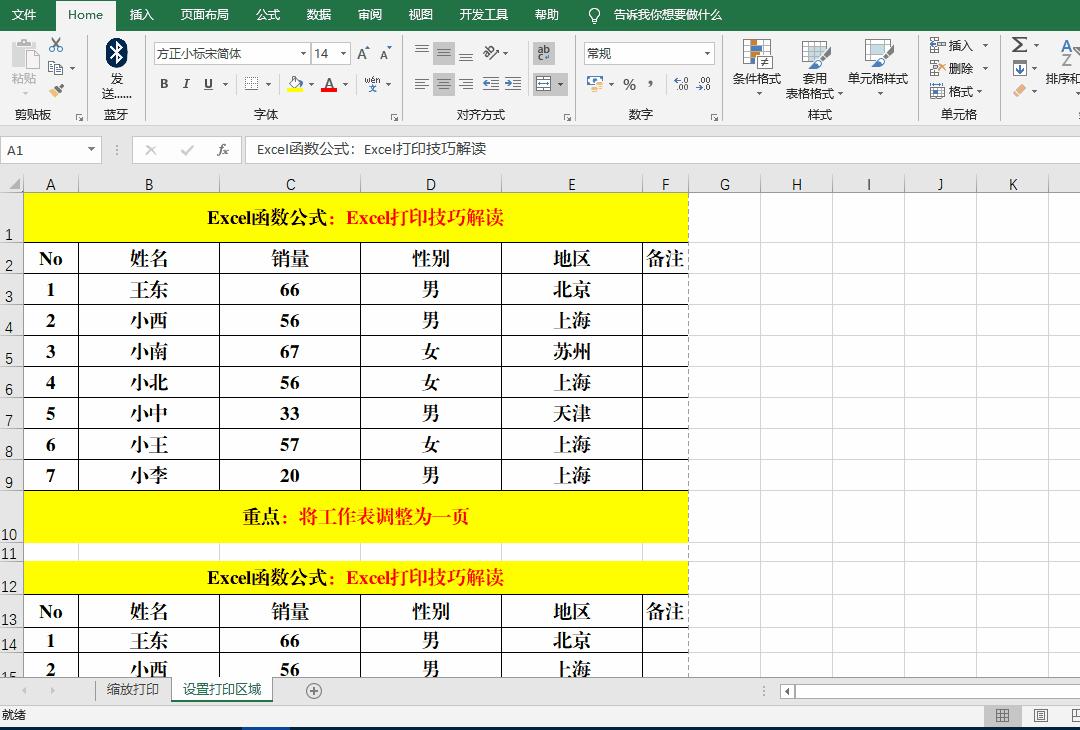Image resolution: width=1080 pixels, height=730 pixels.
Task: Open the 数据 ribbon tab
Action: (318, 15)
